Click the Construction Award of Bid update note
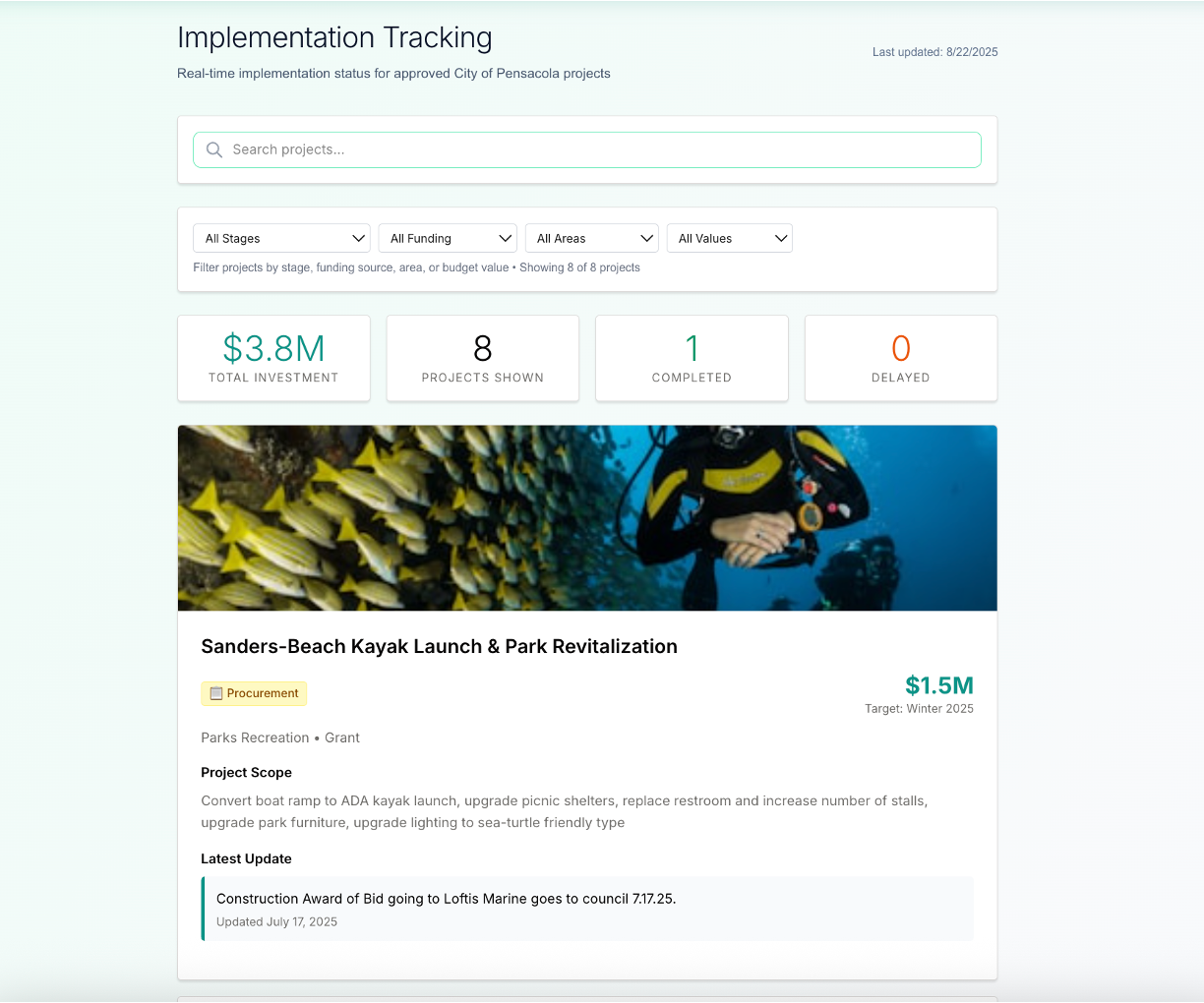 [x=446, y=899]
